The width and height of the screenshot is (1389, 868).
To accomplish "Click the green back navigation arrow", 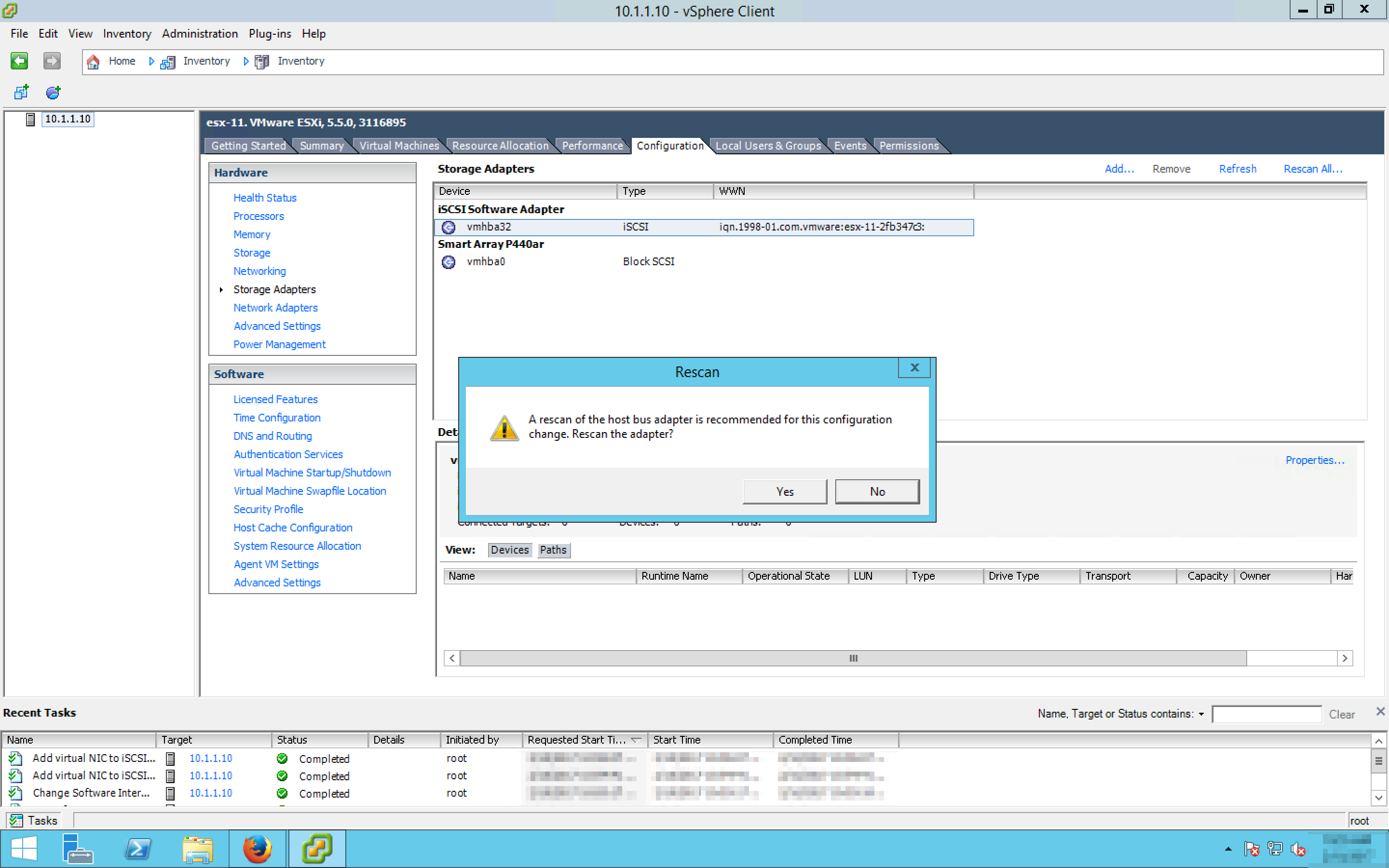I will pos(19,61).
